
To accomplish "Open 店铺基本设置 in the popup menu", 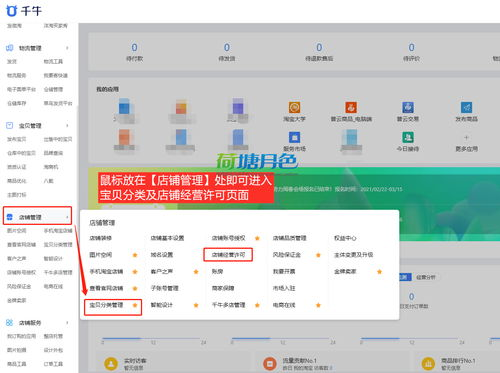I will coord(167,238).
